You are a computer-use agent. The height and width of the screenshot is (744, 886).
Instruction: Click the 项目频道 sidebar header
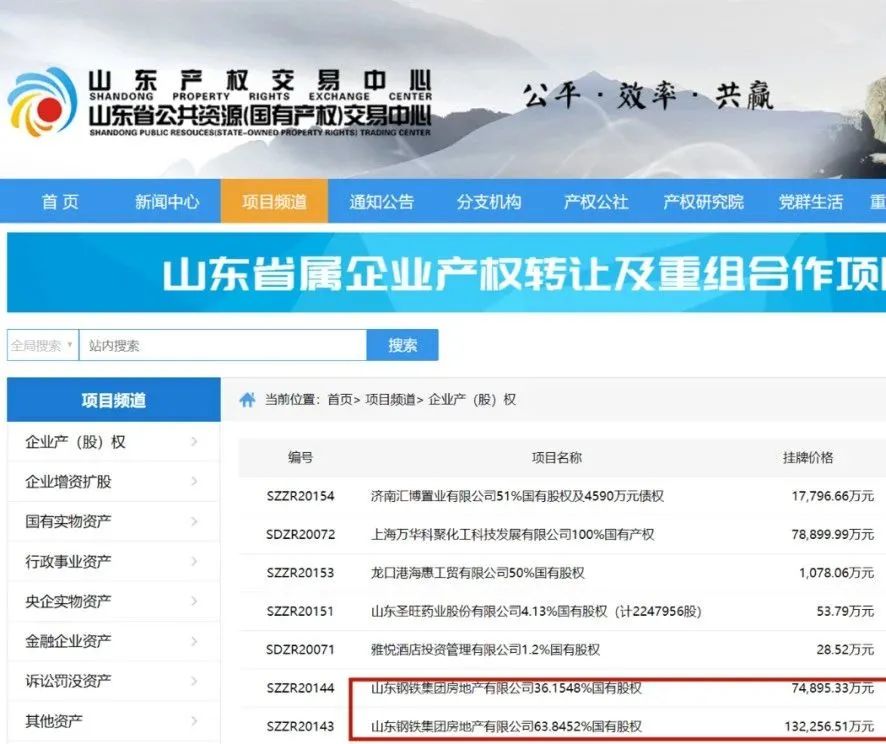point(114,400)
